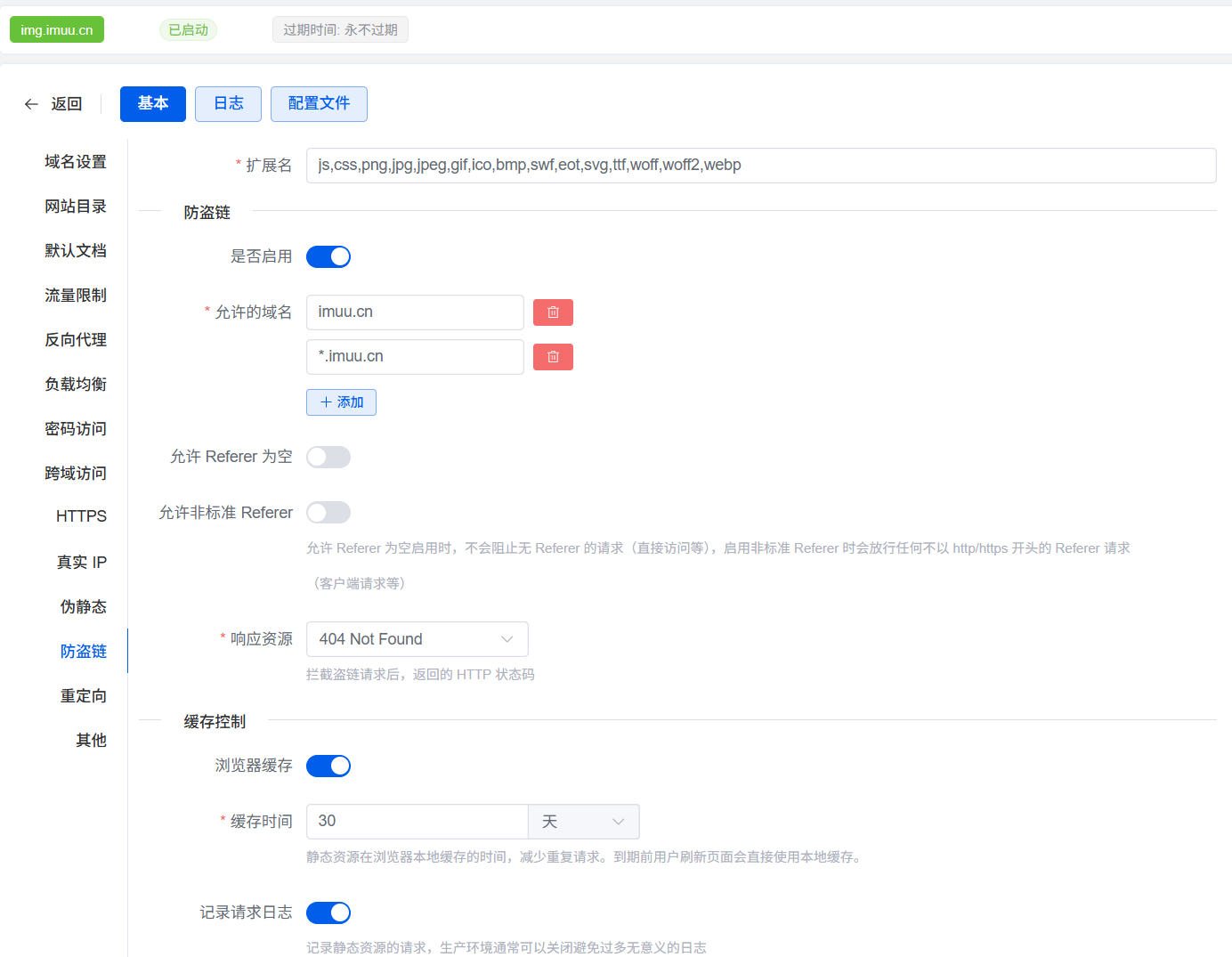Turn on allow non-standard Referer

pos(328,513)
